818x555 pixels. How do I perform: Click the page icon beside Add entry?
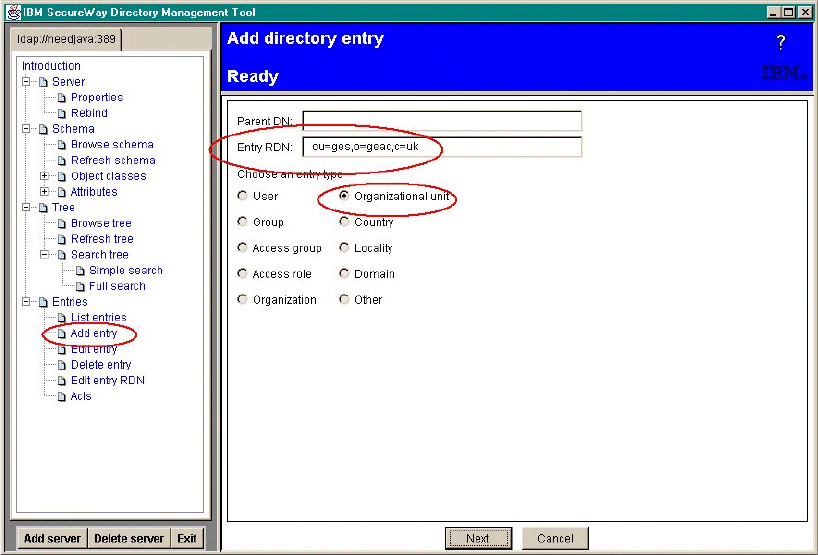(x=62, y=333)
